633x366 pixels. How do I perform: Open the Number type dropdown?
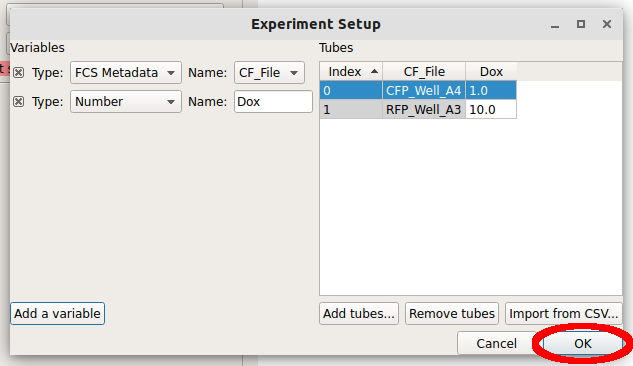126,102
